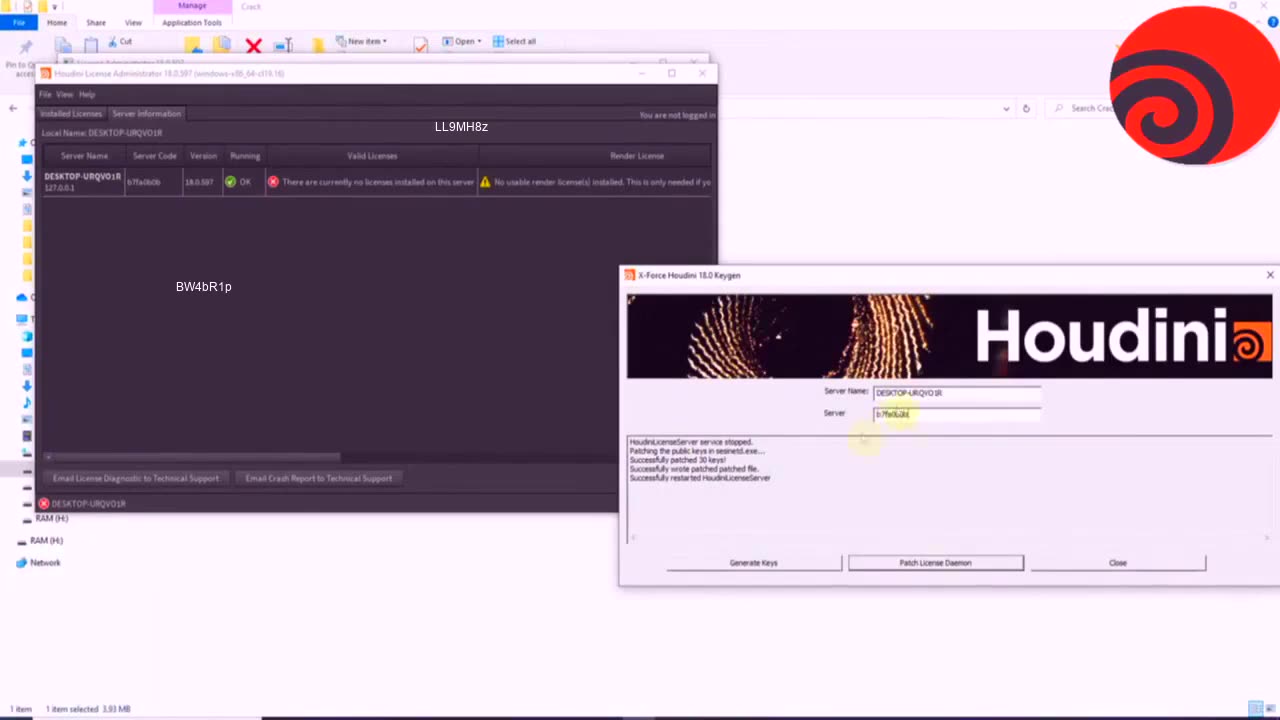Click the Rename icon in Explorer ribbon
The height and width of the screenshot is (720, 1280).
[x=283, y=45]
